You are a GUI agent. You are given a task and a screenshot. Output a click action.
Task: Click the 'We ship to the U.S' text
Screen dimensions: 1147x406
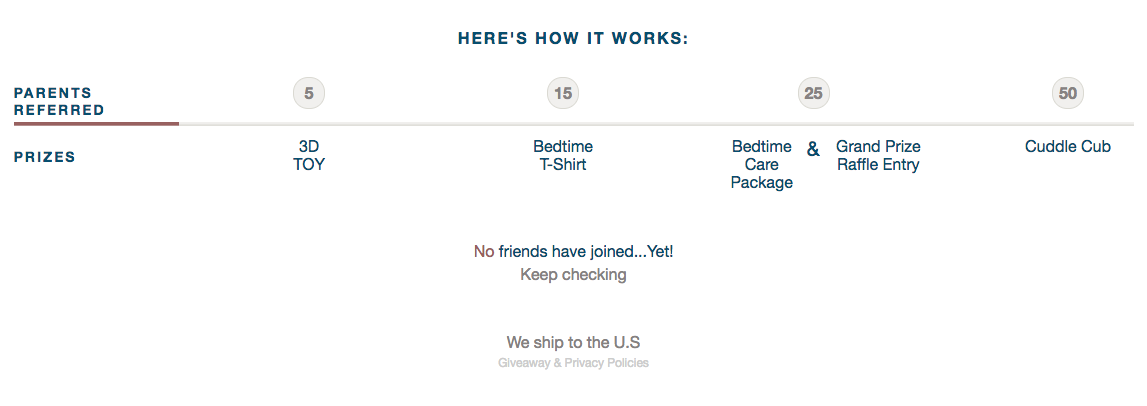(x=573, y=342)
